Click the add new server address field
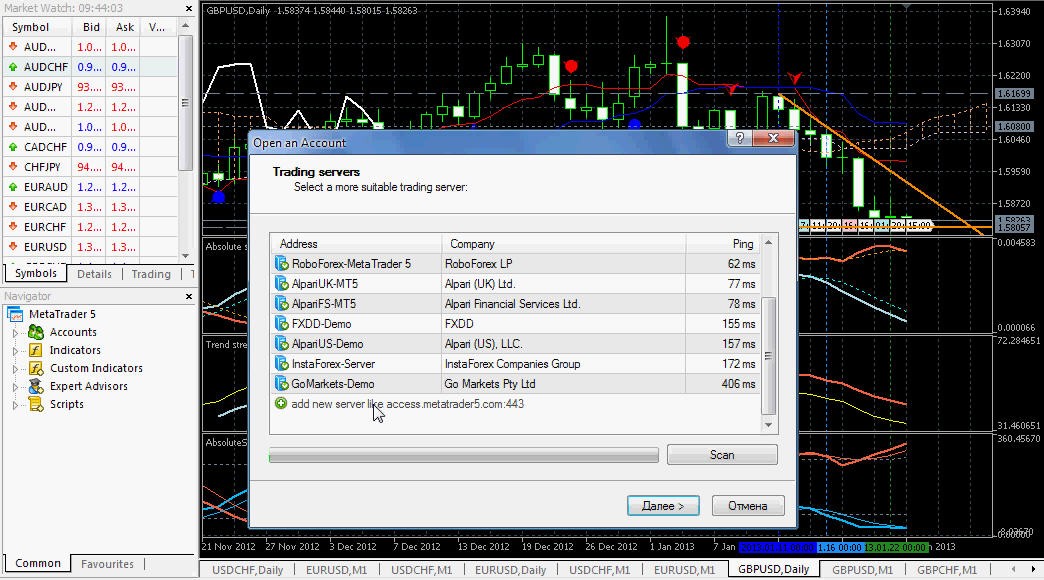Viewport: 1044px width, 580px height. click(x=407, y=404)
